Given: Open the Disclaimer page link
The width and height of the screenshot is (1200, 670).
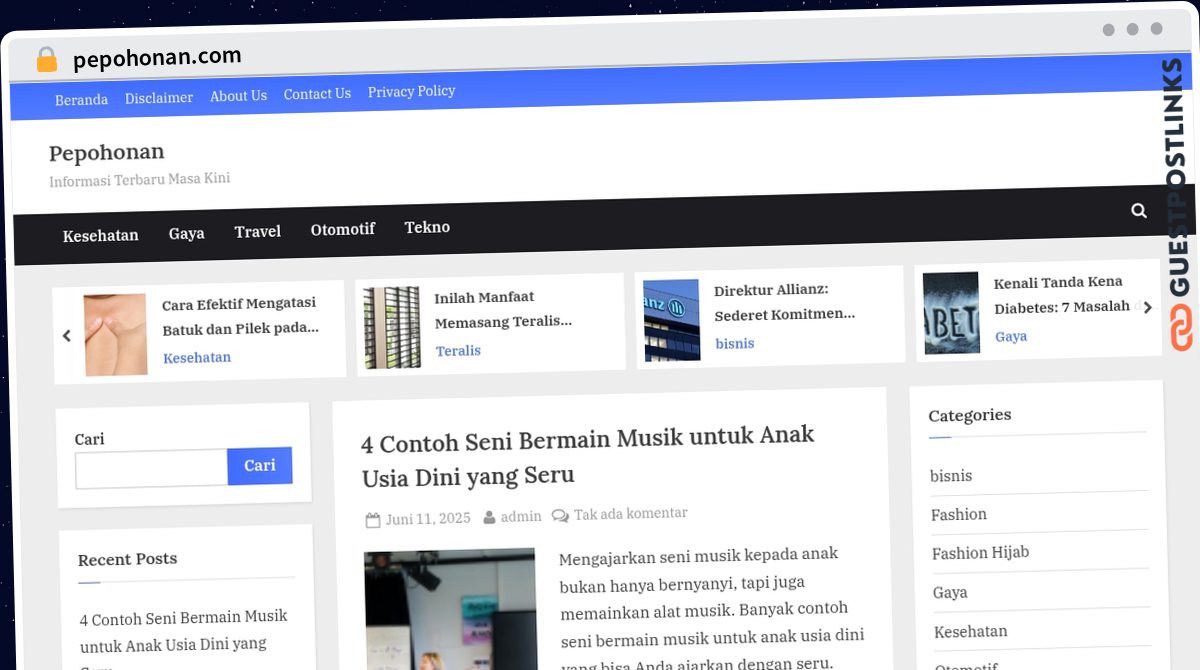Looking at the screenshot, I should pos(159,98).
